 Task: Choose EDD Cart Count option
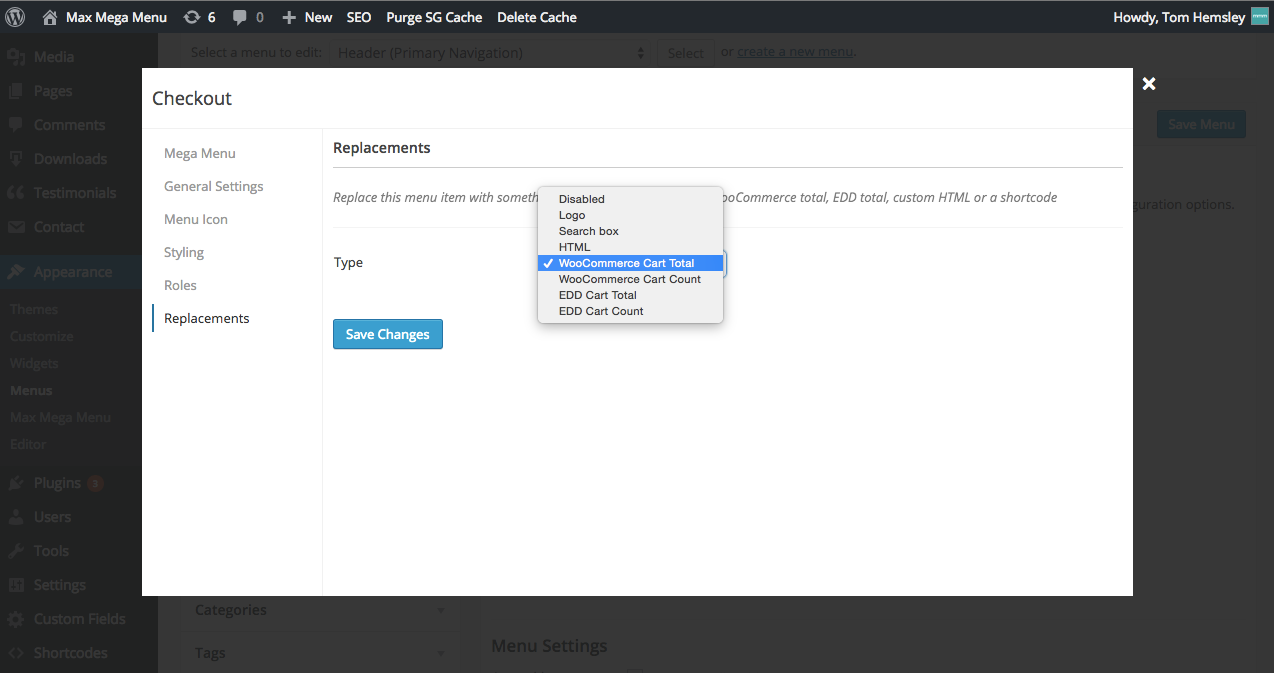(x=630, y=311)
